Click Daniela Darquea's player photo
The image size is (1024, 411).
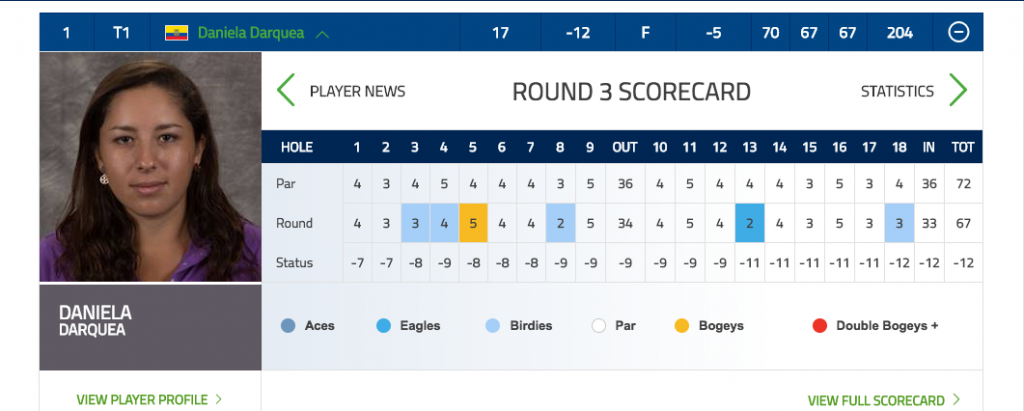tap(150, 167)
